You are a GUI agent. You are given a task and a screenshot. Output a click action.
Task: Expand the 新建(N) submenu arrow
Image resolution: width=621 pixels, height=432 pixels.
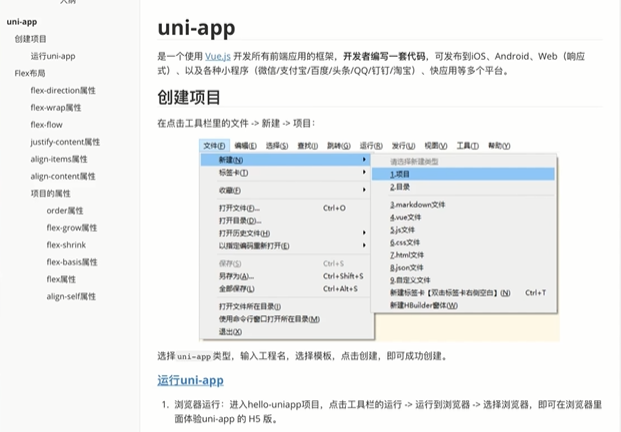point(364,160)
